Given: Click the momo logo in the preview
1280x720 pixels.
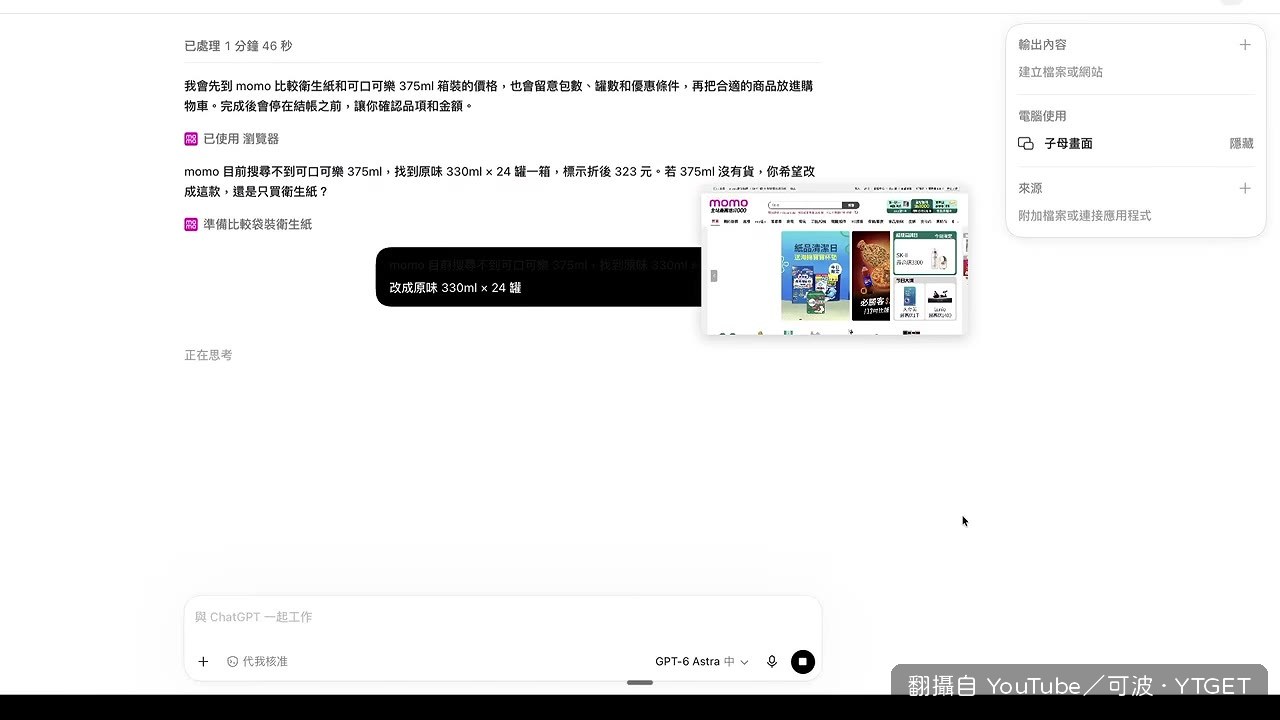Looking at the screenshot, I should [x=729, y=205].
